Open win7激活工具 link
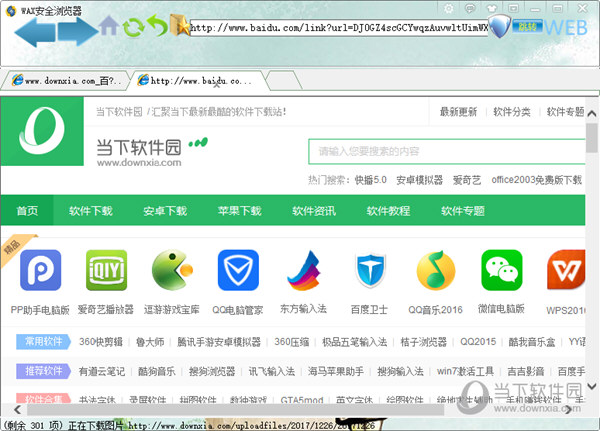 (x=465, y=371)
